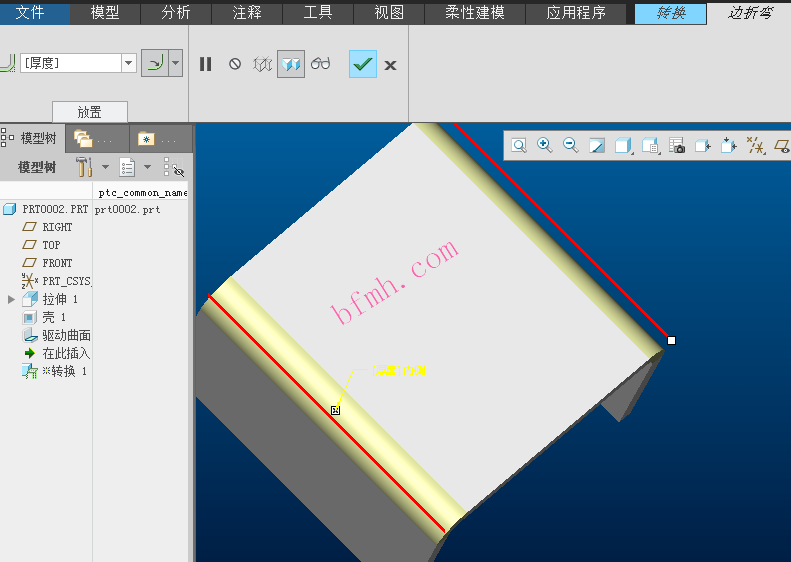This screenshot has height=562, width=791.
Task: Click the white square drag handle
Action: [x=671, y=341]
